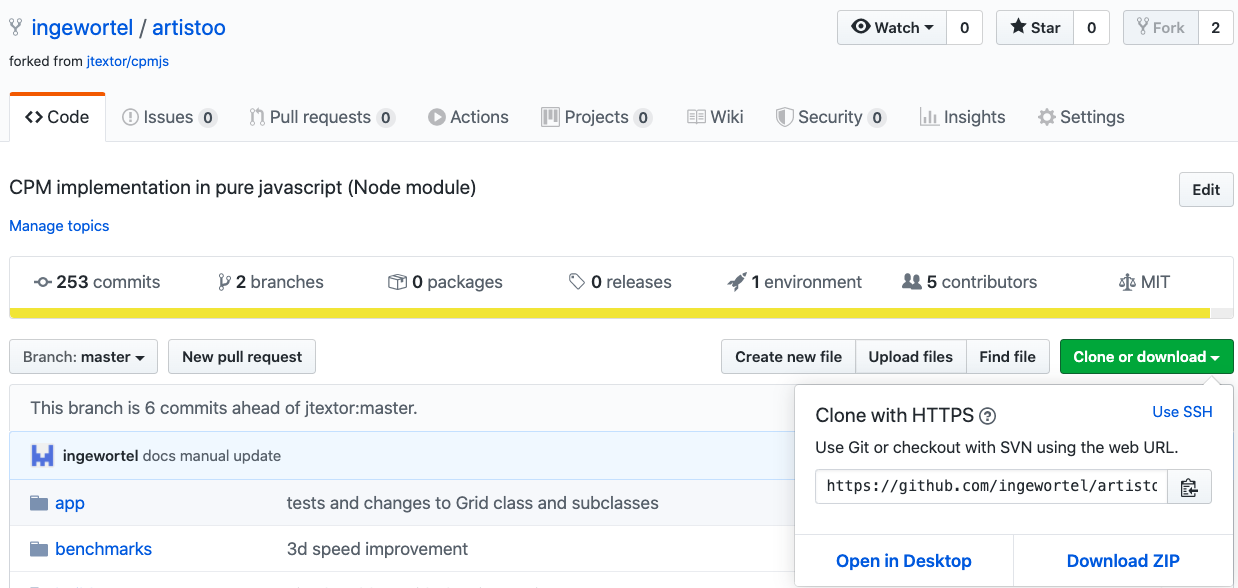Open the artistoo repository name link

(189, 27)
